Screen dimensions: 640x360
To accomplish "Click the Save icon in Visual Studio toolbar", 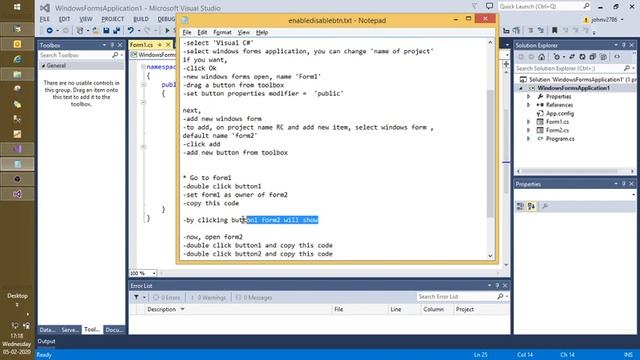I will click(x=107, y=31).
